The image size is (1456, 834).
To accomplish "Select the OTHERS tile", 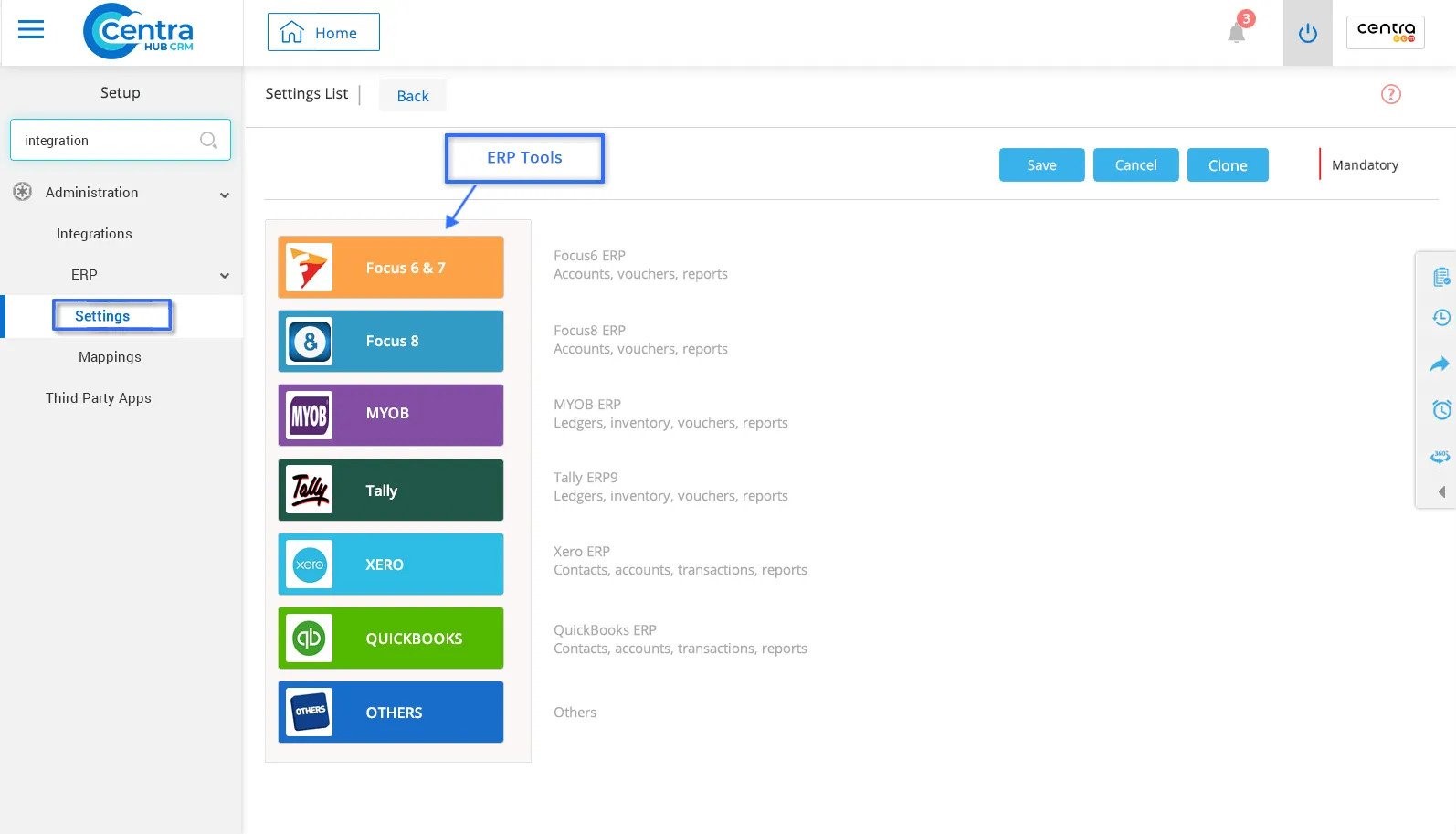I will [391, 713].
